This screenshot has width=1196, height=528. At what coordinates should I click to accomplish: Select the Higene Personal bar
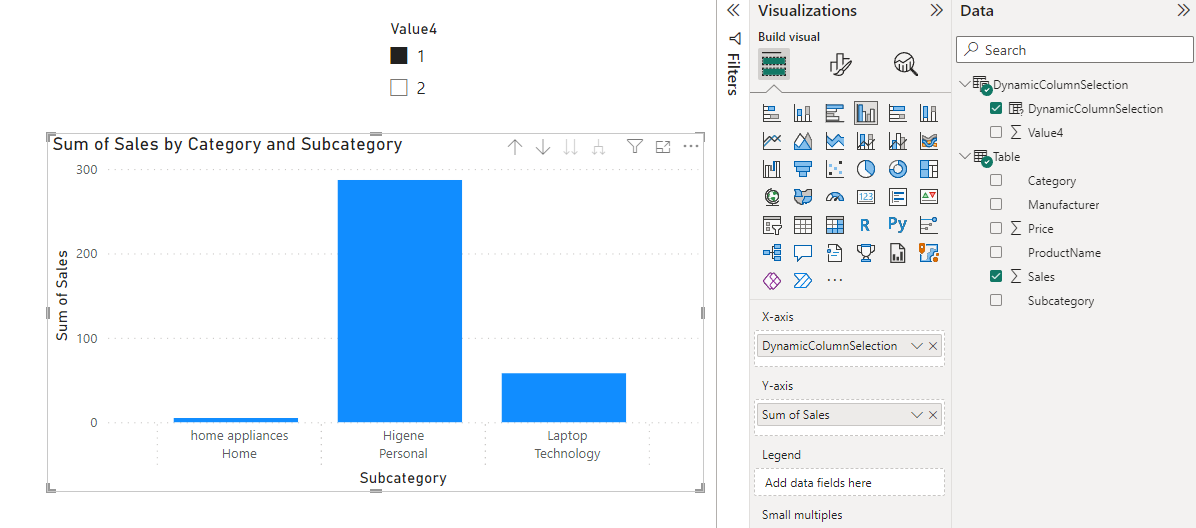click(400, 301)
